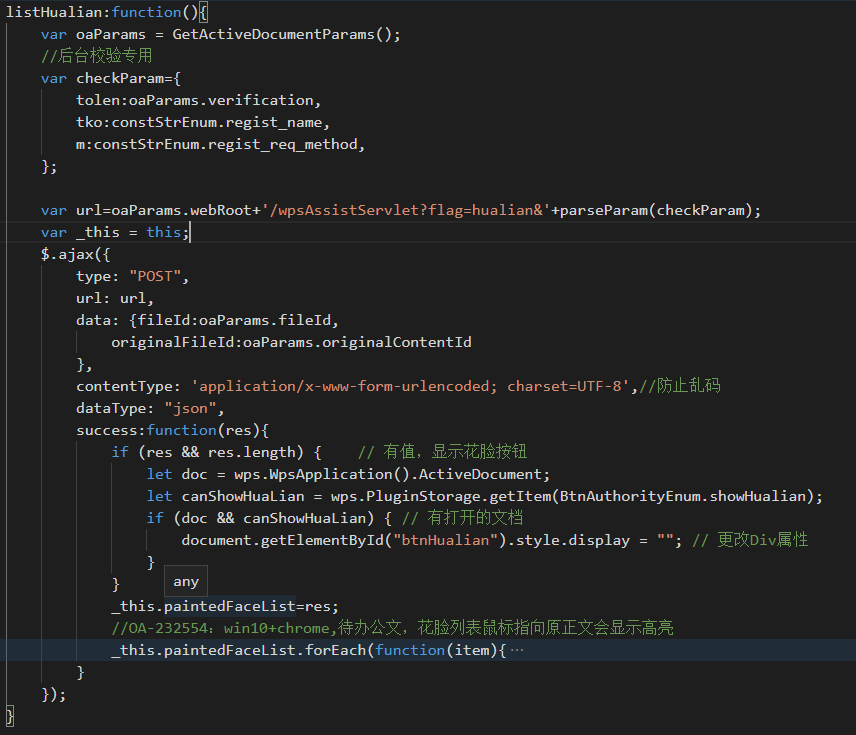Click 'PluginStorage.getItem' call
This screenshot has height=735, width=856.
click(x=459, y=496)
